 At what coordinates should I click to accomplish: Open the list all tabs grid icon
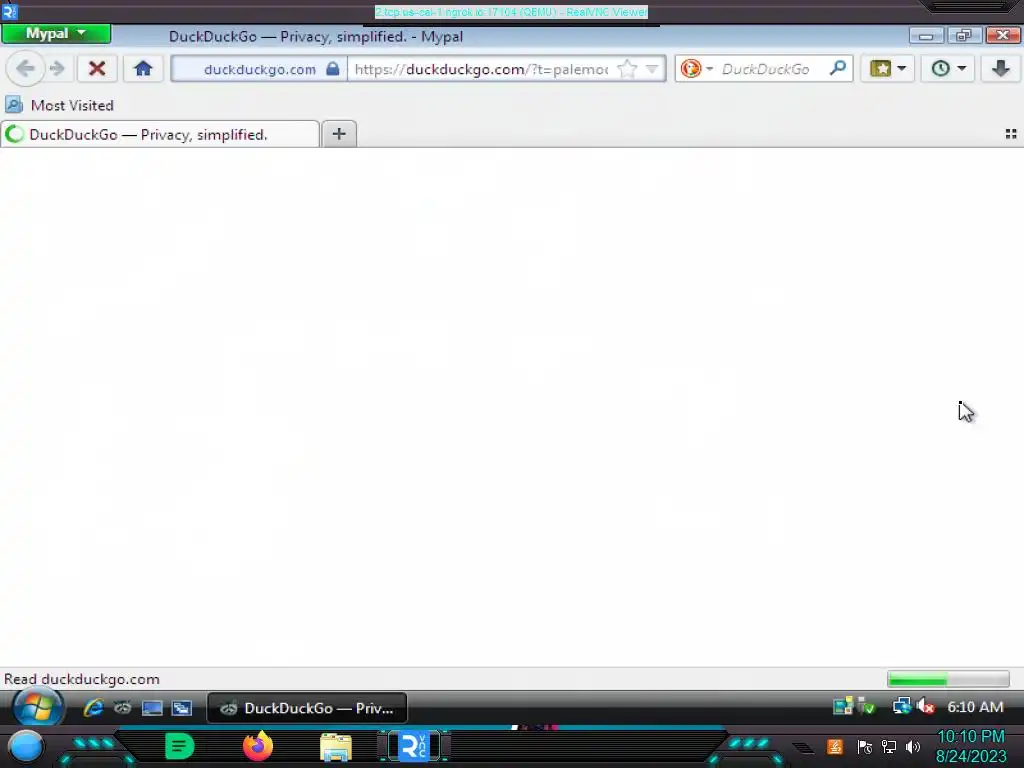(1011, 134)
